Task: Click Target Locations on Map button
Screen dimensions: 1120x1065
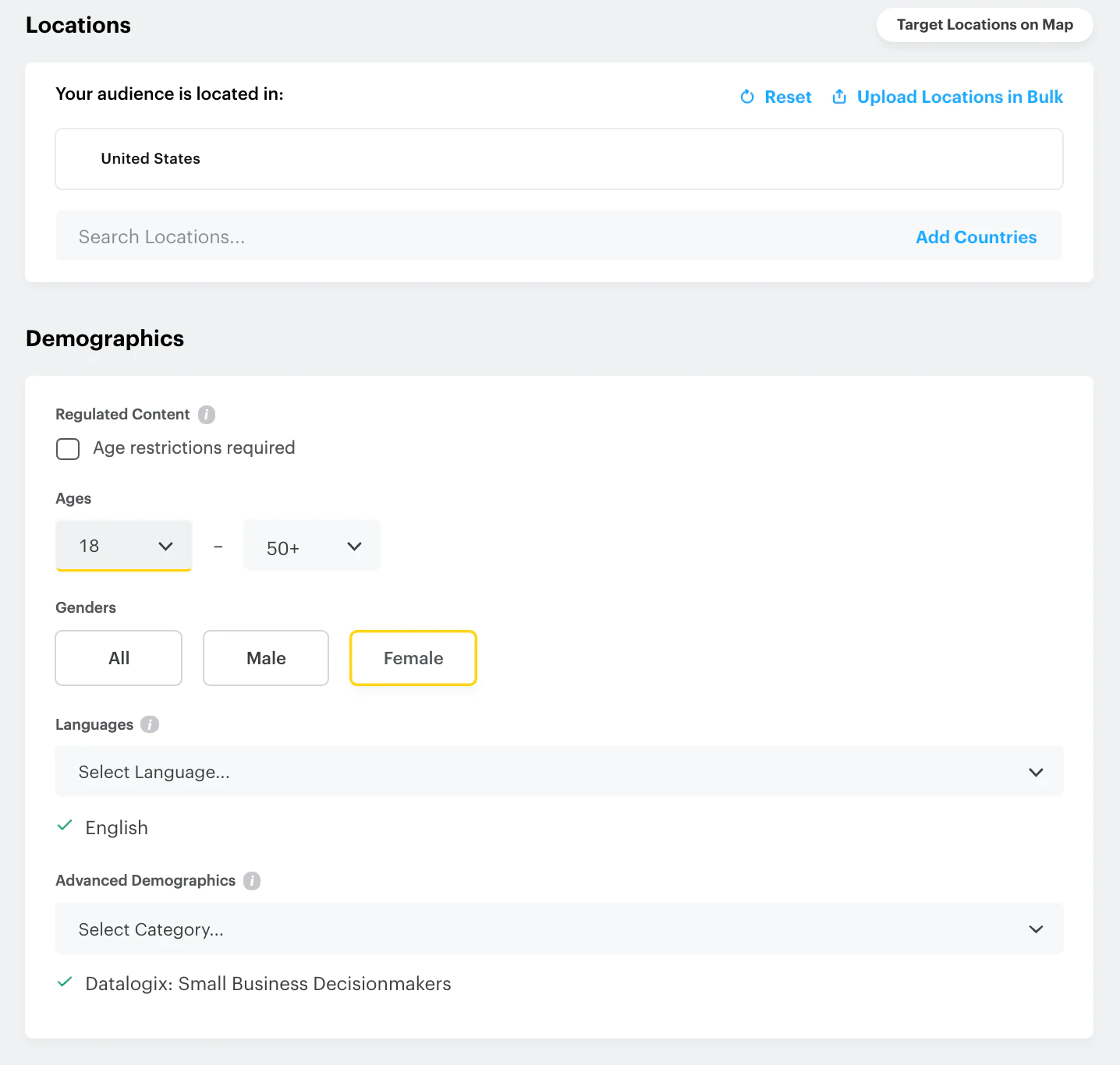Action: pyautogui.click(x=984, y=25)
